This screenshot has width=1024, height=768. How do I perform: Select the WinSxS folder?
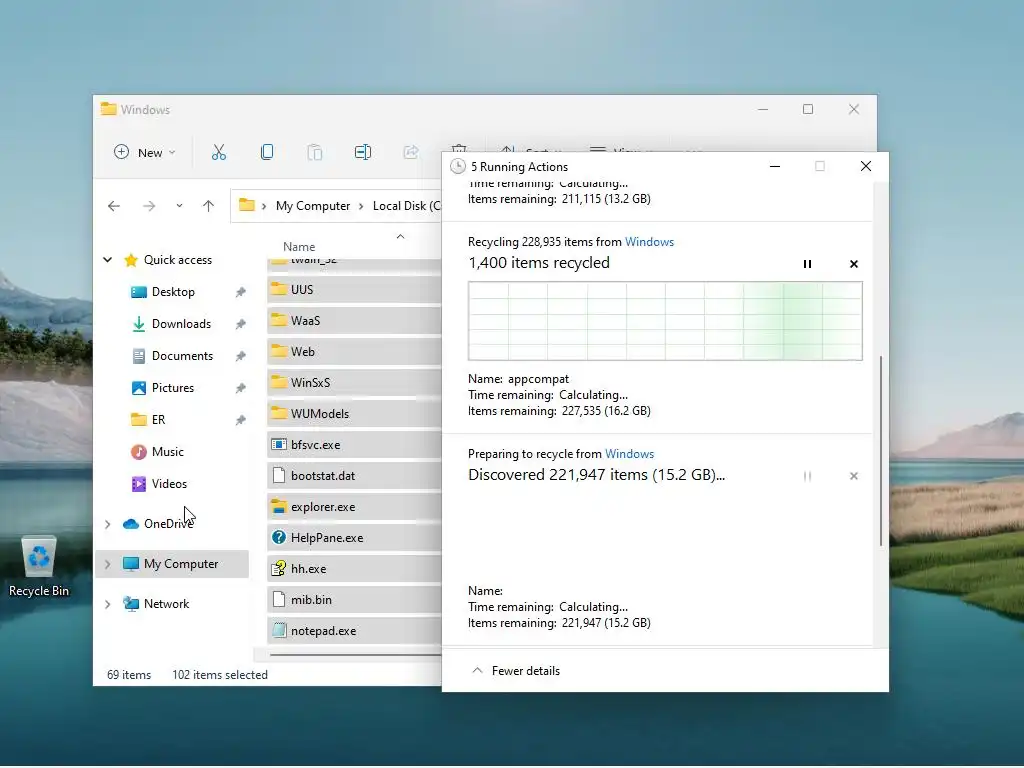pos(354,383)
